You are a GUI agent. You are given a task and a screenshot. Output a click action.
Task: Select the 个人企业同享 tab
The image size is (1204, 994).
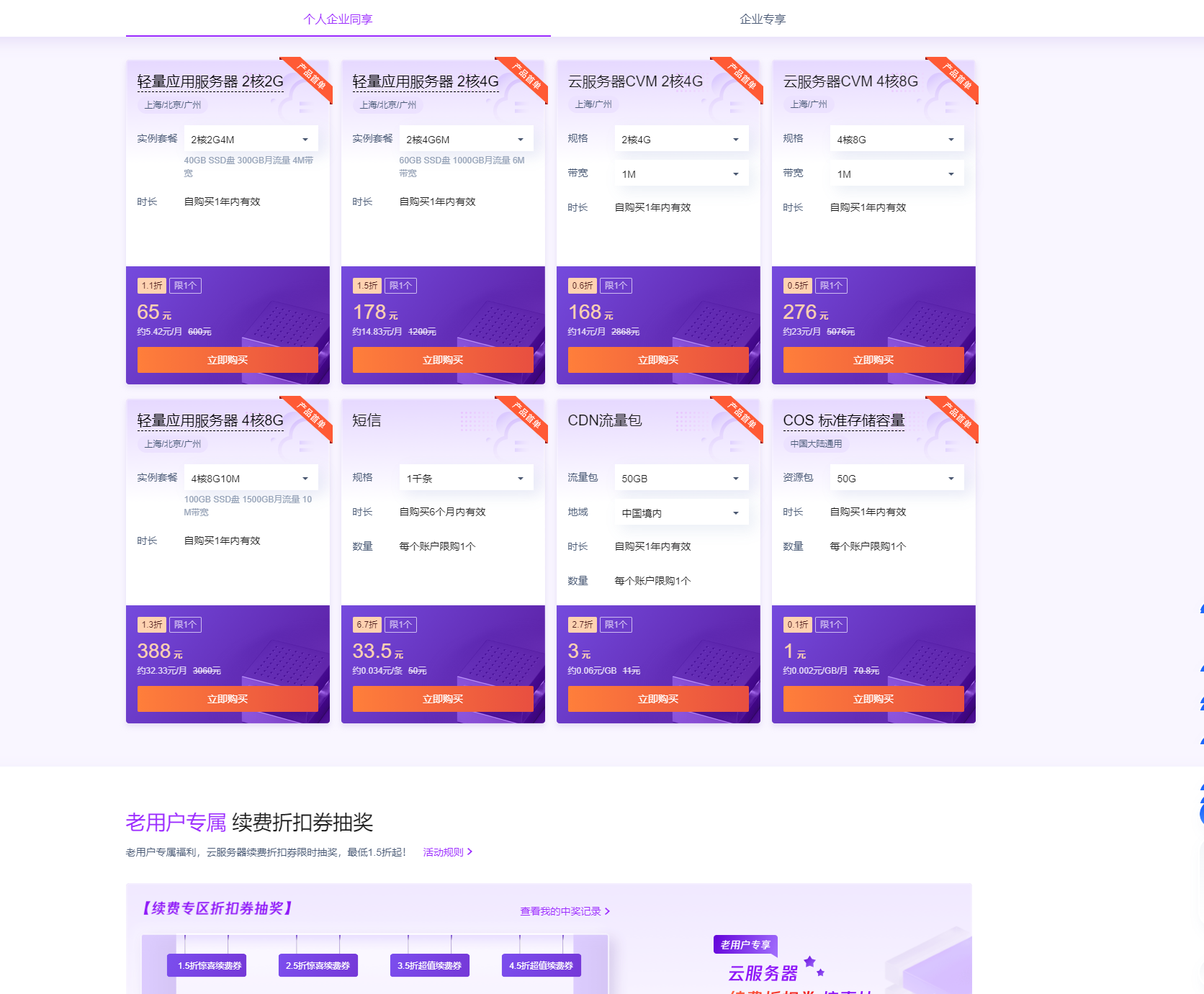point(338,19)
